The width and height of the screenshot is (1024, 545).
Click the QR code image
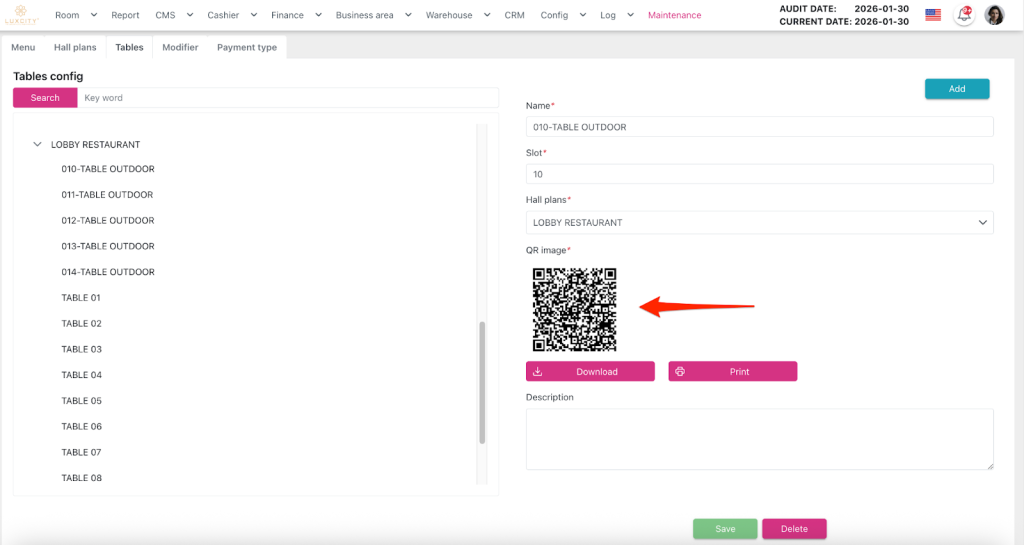pos(574,309)
